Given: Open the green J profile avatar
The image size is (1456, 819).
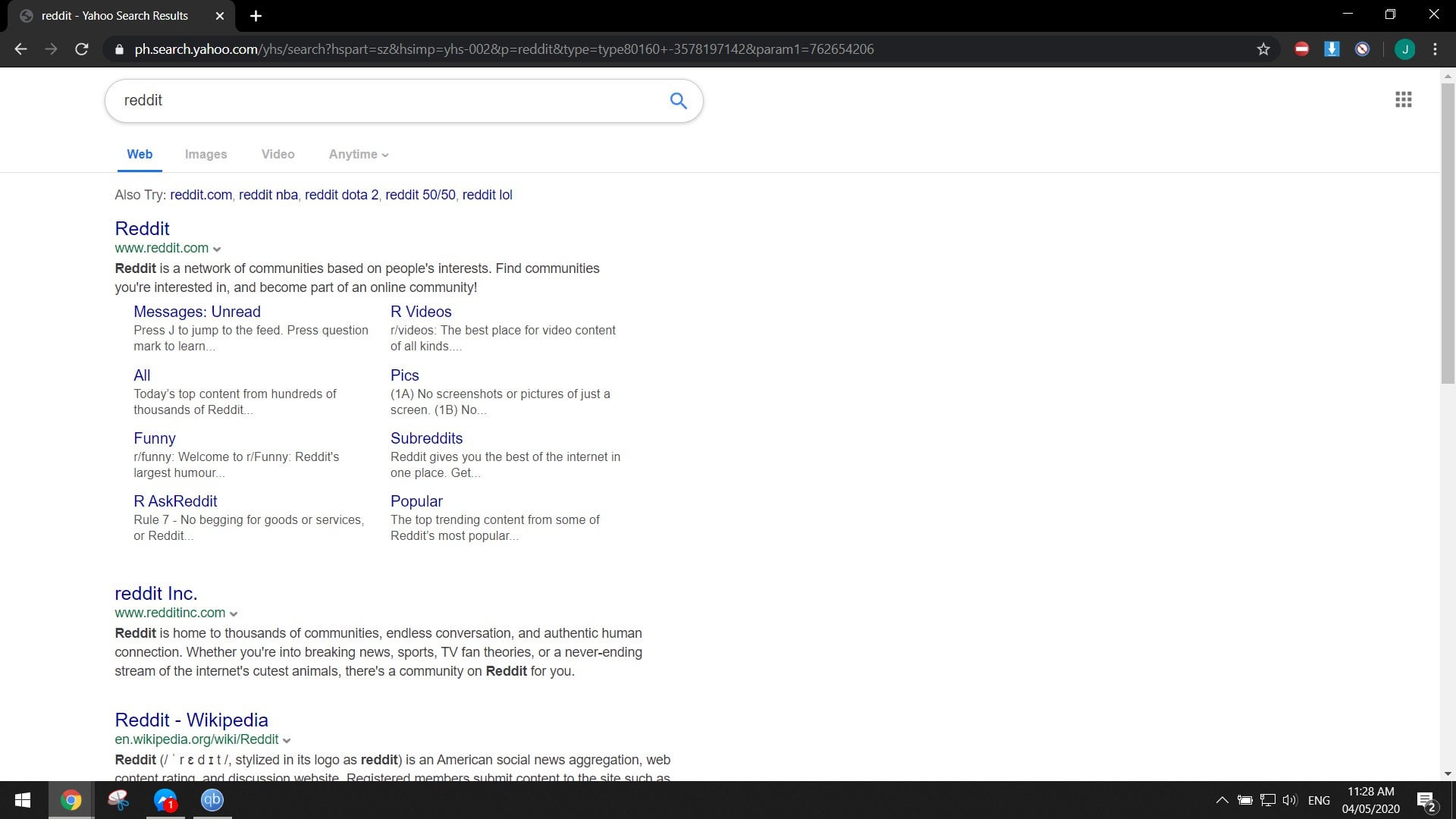Looking at the screenshot, I should click(1404, 49).
